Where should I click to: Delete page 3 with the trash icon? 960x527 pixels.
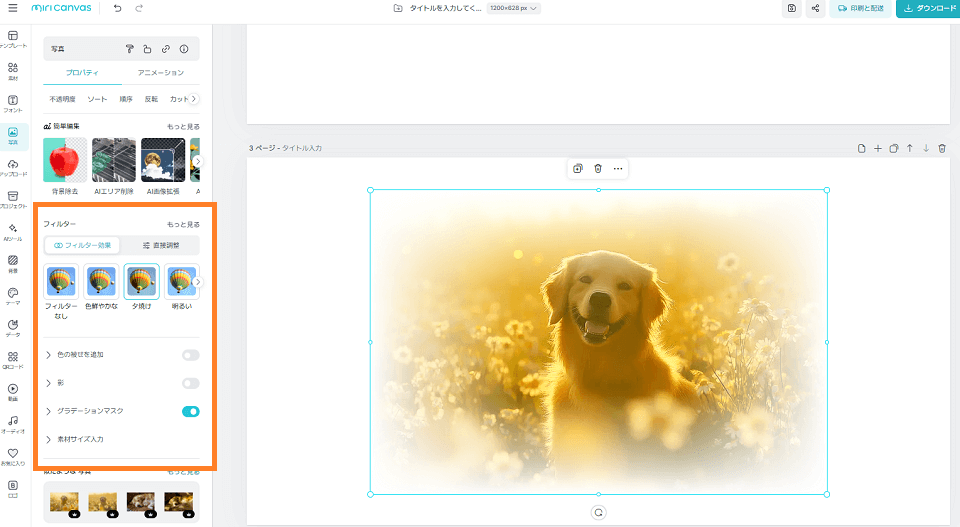click(942, 148)
